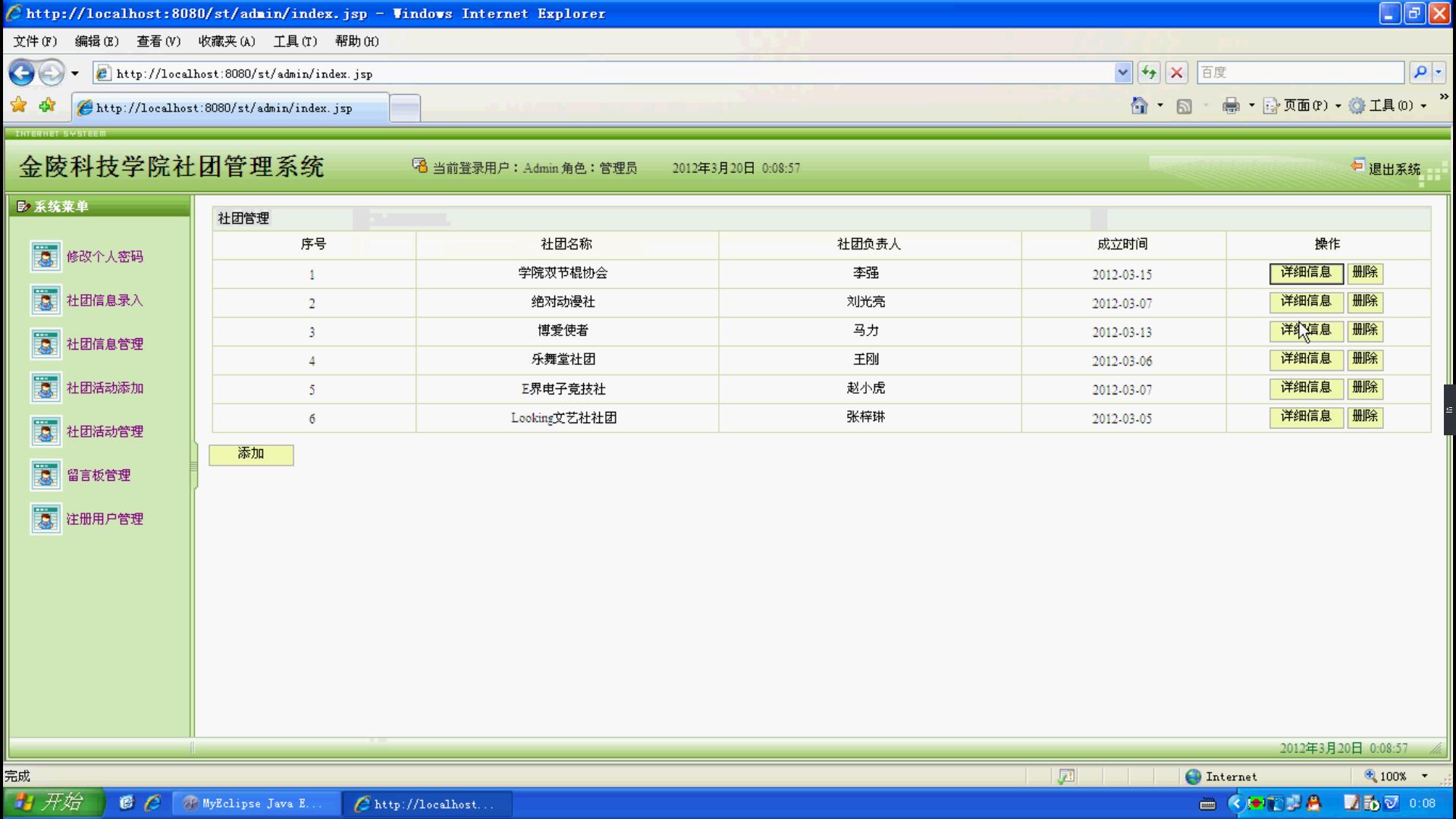Select the localhost index.jsp browser tab
The height and width of the screenshot is (819, 1456).
(x=230, y=108)
